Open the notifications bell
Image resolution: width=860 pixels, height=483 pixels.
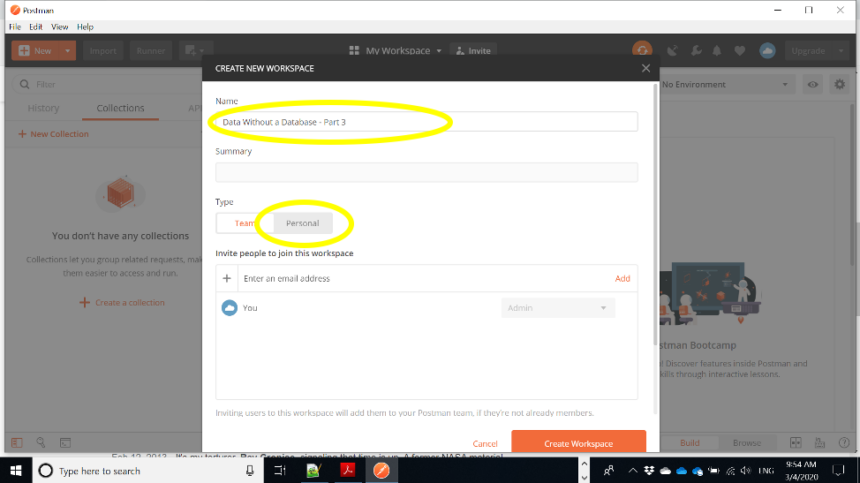pos(717,51)
